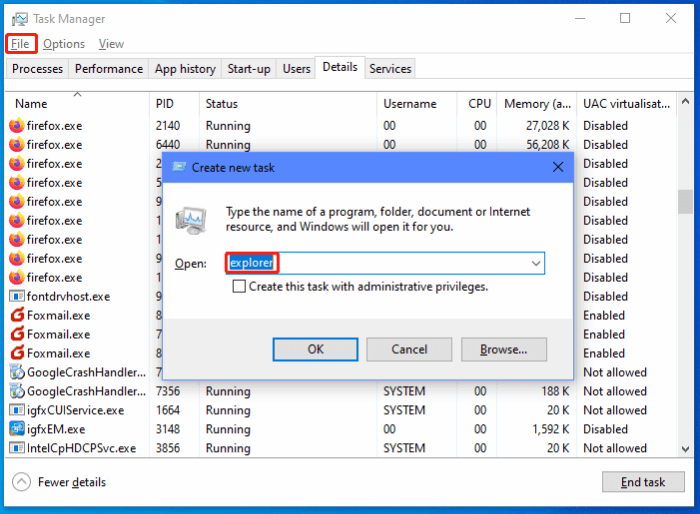Screen dimensions: 700x514
Task: Sort by the Name column header
Action: point(78,104)
